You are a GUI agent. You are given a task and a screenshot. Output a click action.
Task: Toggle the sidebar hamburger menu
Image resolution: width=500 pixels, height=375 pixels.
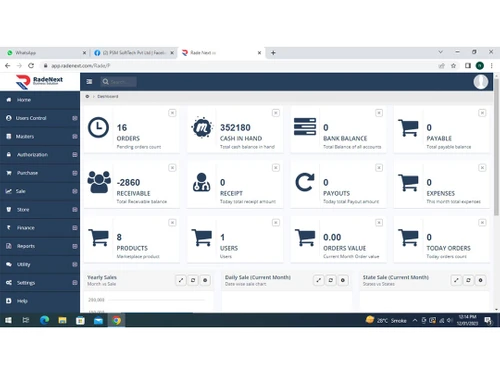tap(89, 82)
